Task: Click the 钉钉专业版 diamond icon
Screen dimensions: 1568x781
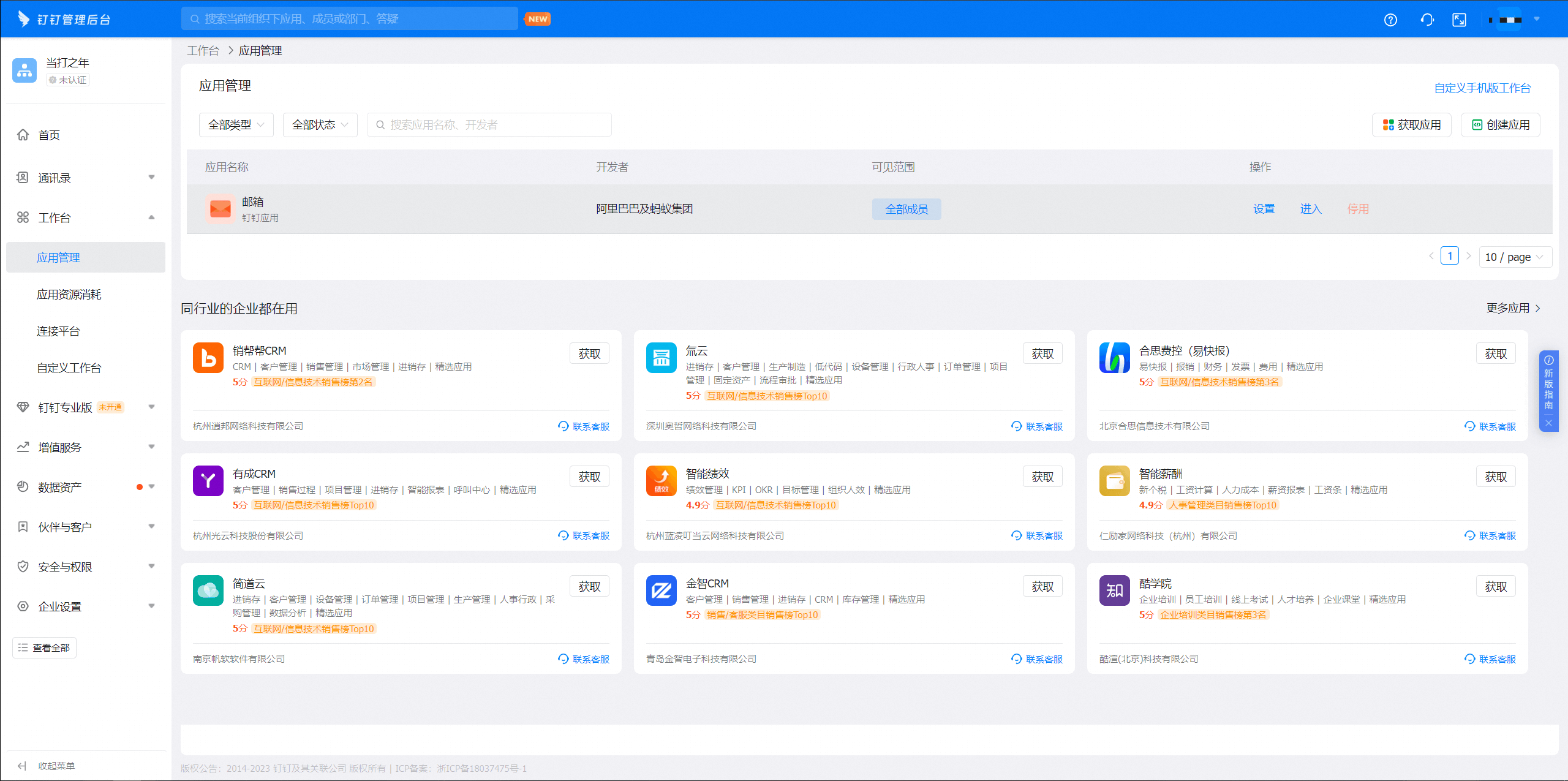Action: (23, 407)
